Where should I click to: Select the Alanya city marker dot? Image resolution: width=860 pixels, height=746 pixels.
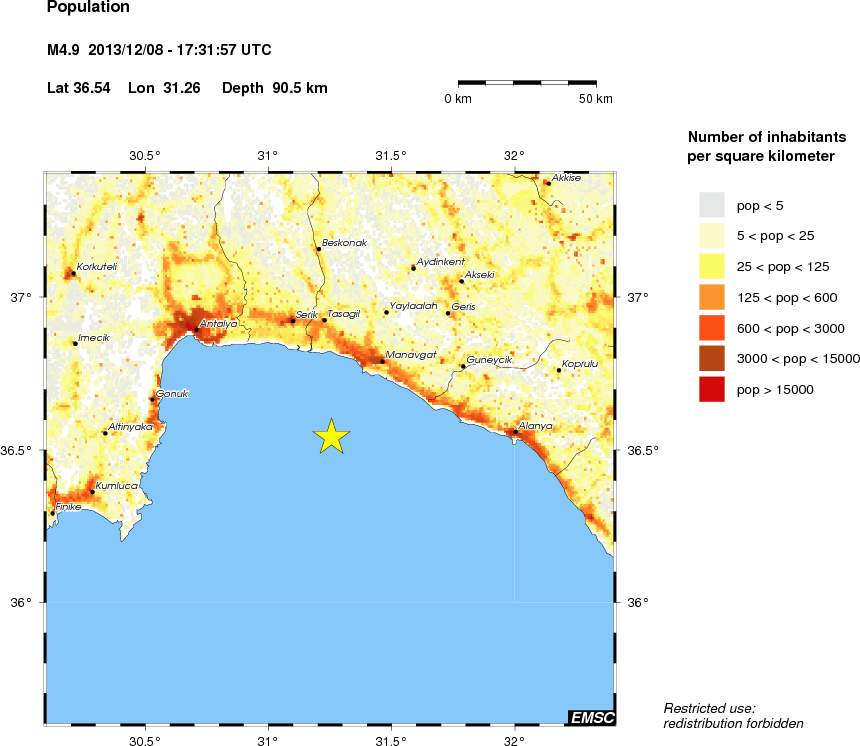pos(515,432)
